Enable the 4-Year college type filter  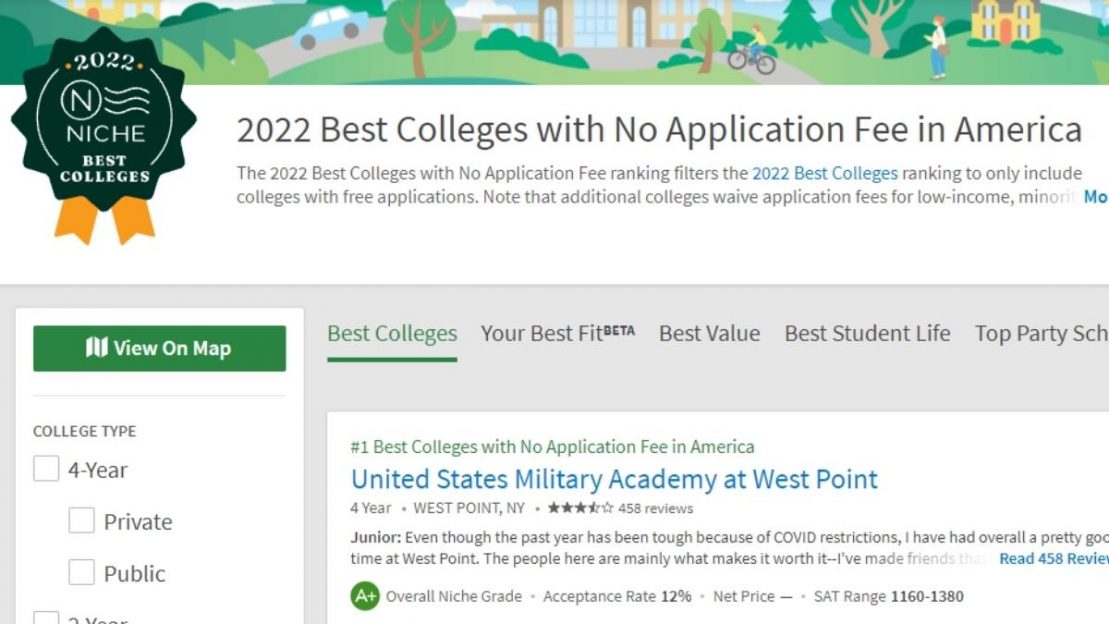click(45, 468)
